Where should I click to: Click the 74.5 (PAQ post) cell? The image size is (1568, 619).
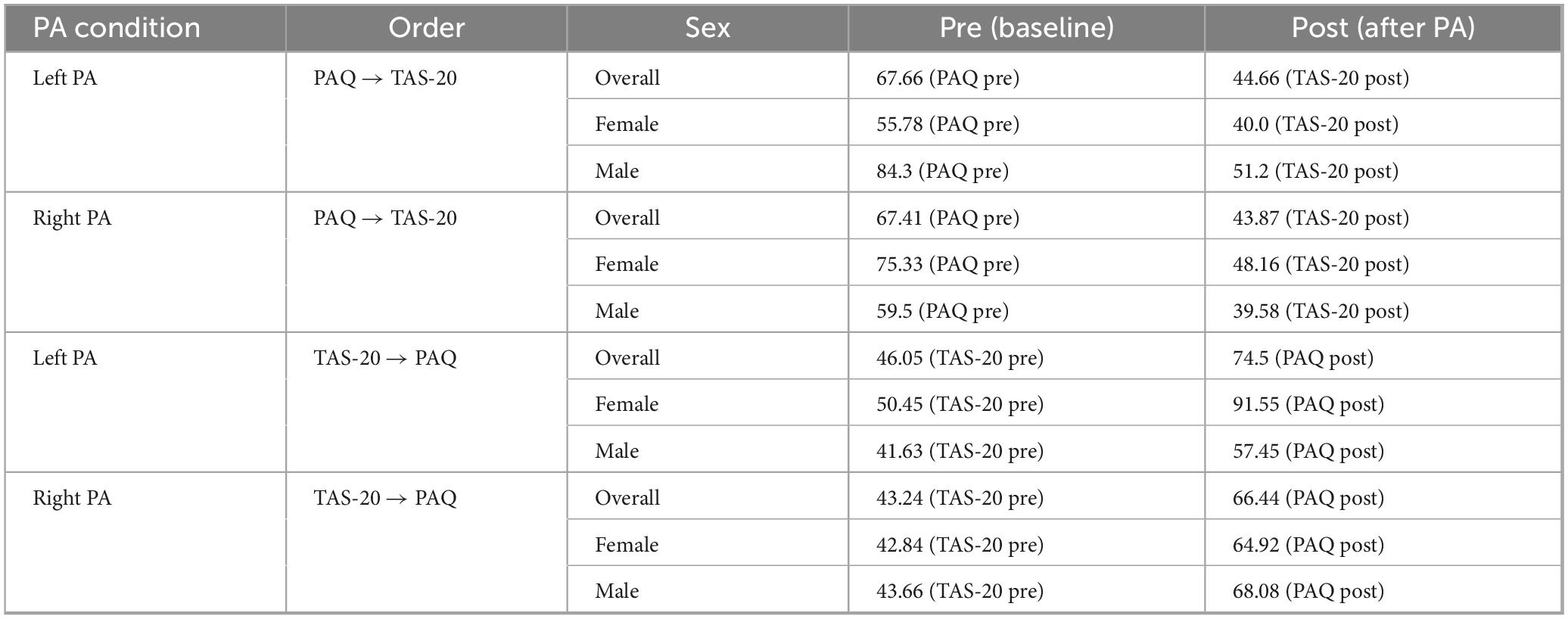pyautogui.click(x=1302, y=358)
